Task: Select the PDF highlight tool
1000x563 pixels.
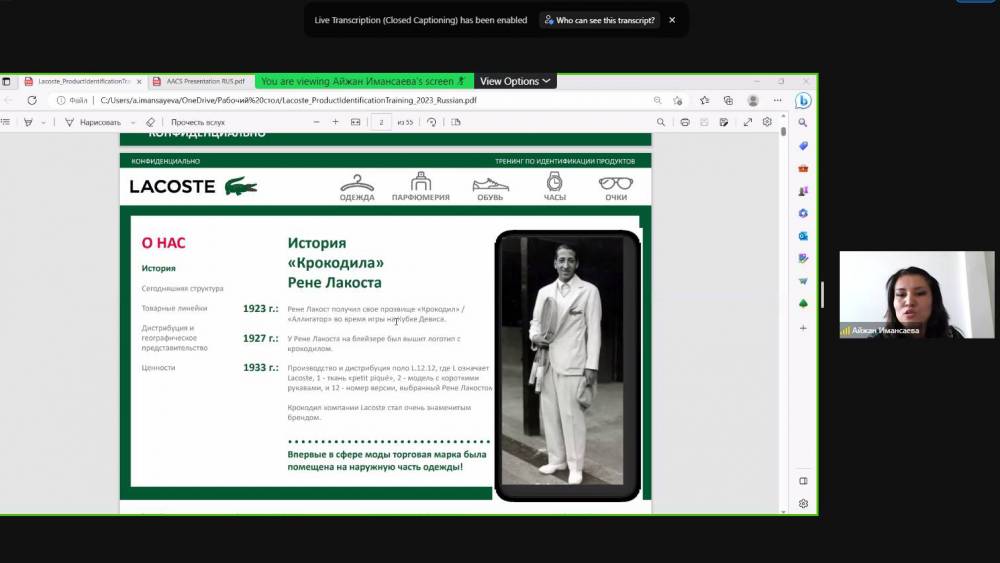Action: (28, 122)
